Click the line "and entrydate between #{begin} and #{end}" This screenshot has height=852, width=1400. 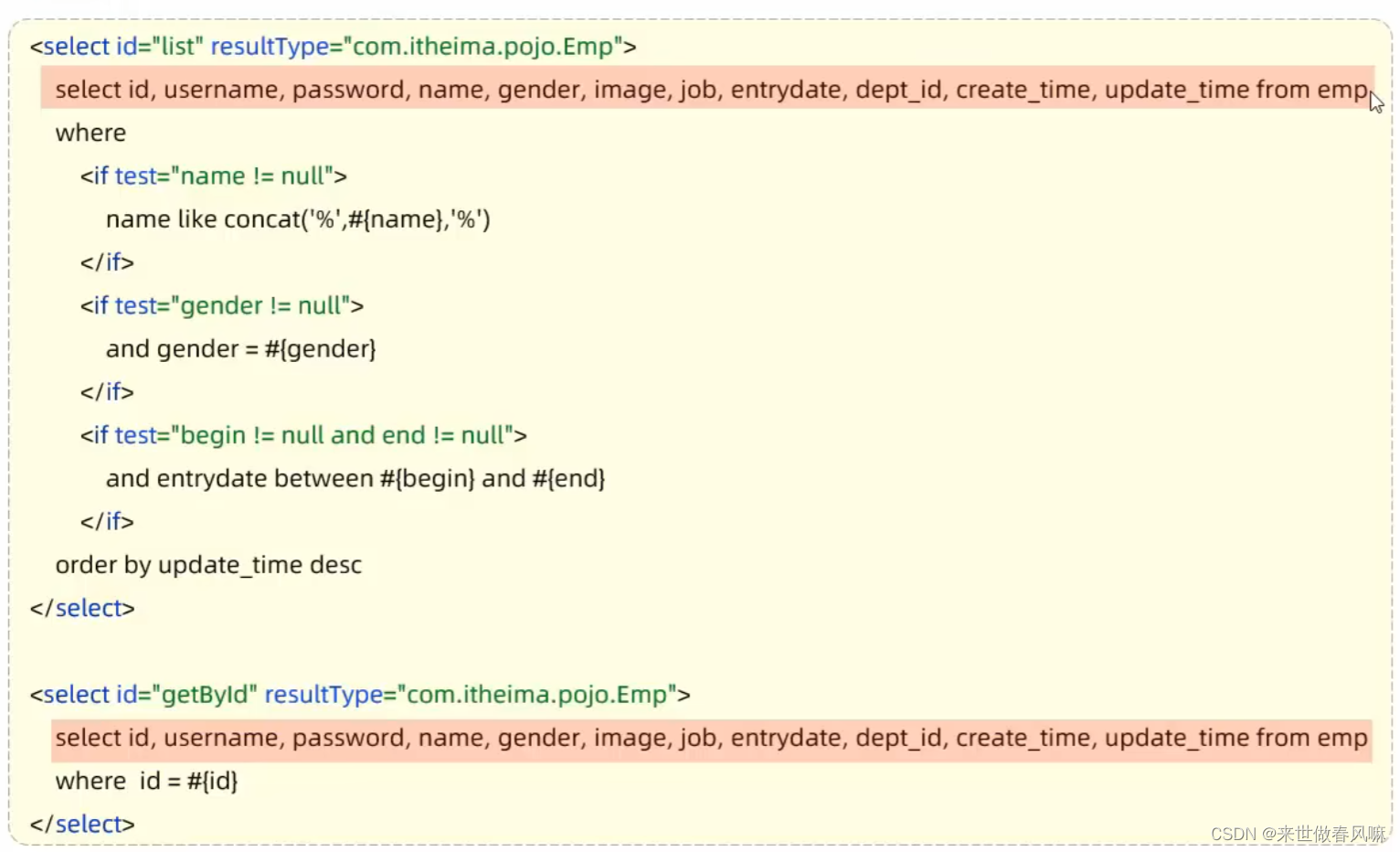pos(355,478)
